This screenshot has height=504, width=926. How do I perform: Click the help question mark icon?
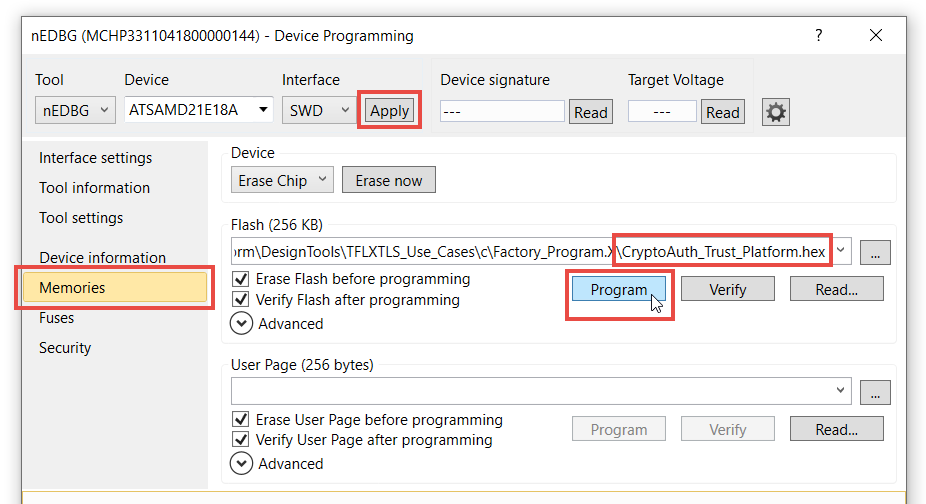(x=818, y=35)
